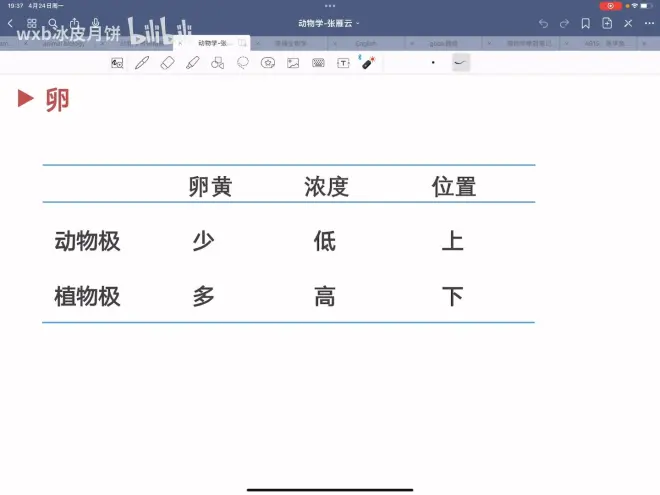Switch laser pointer to dot mode
Screen dimensions: 660x495
coord(433,63)
